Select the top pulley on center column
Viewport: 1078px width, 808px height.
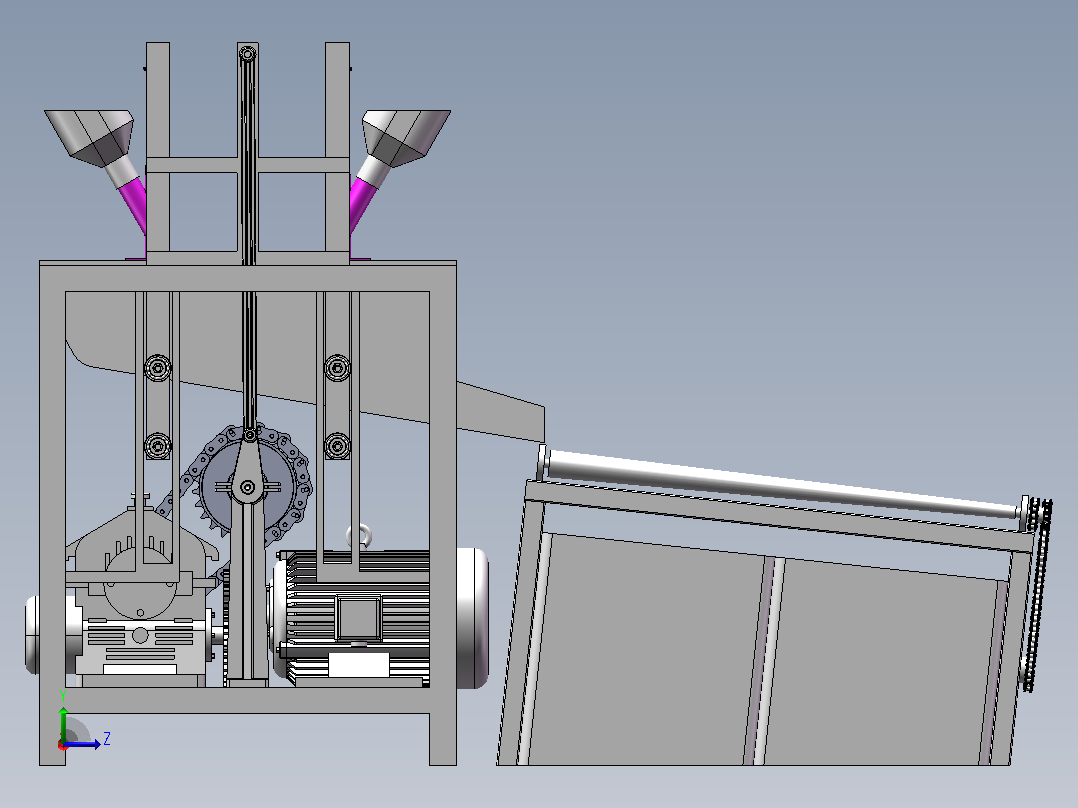pos(248,53)
